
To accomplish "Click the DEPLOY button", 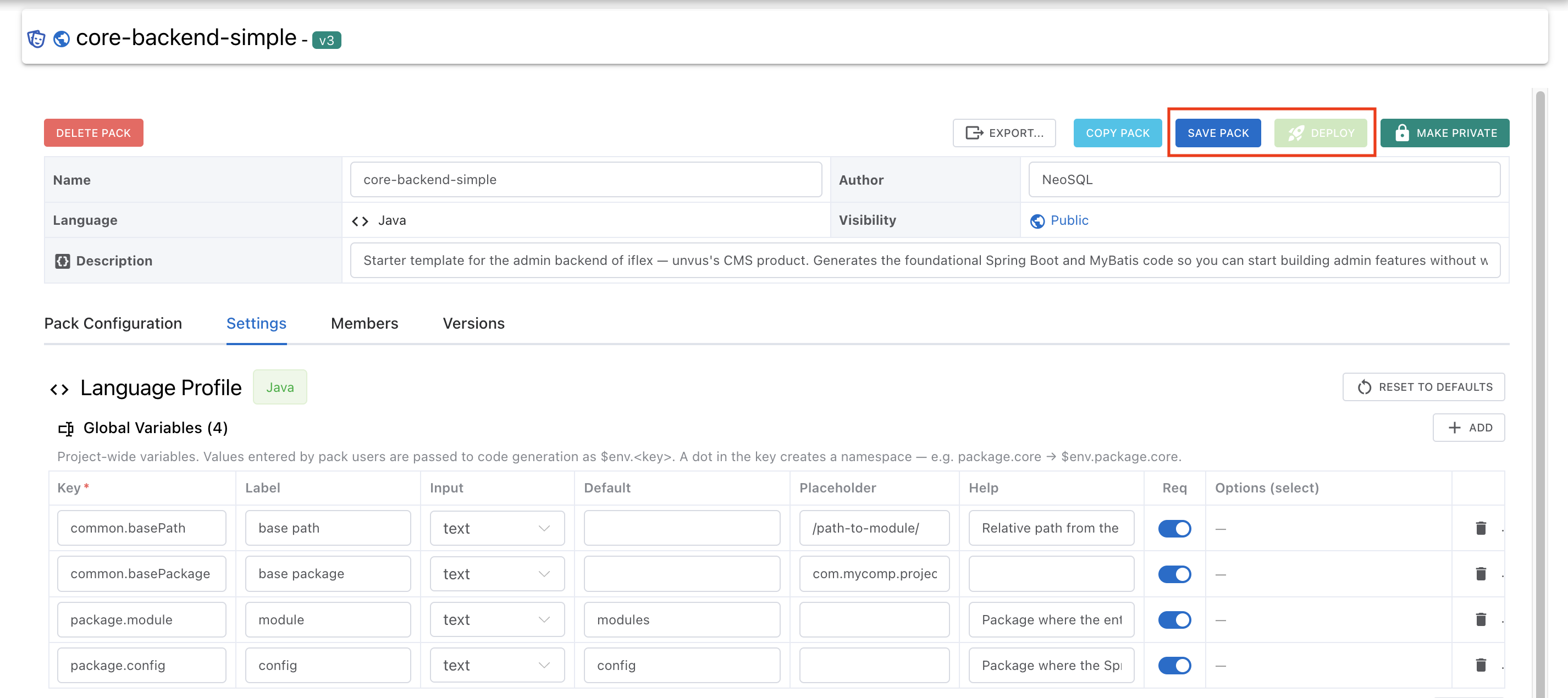I will pyautogui.click(x=1320, y=132).
